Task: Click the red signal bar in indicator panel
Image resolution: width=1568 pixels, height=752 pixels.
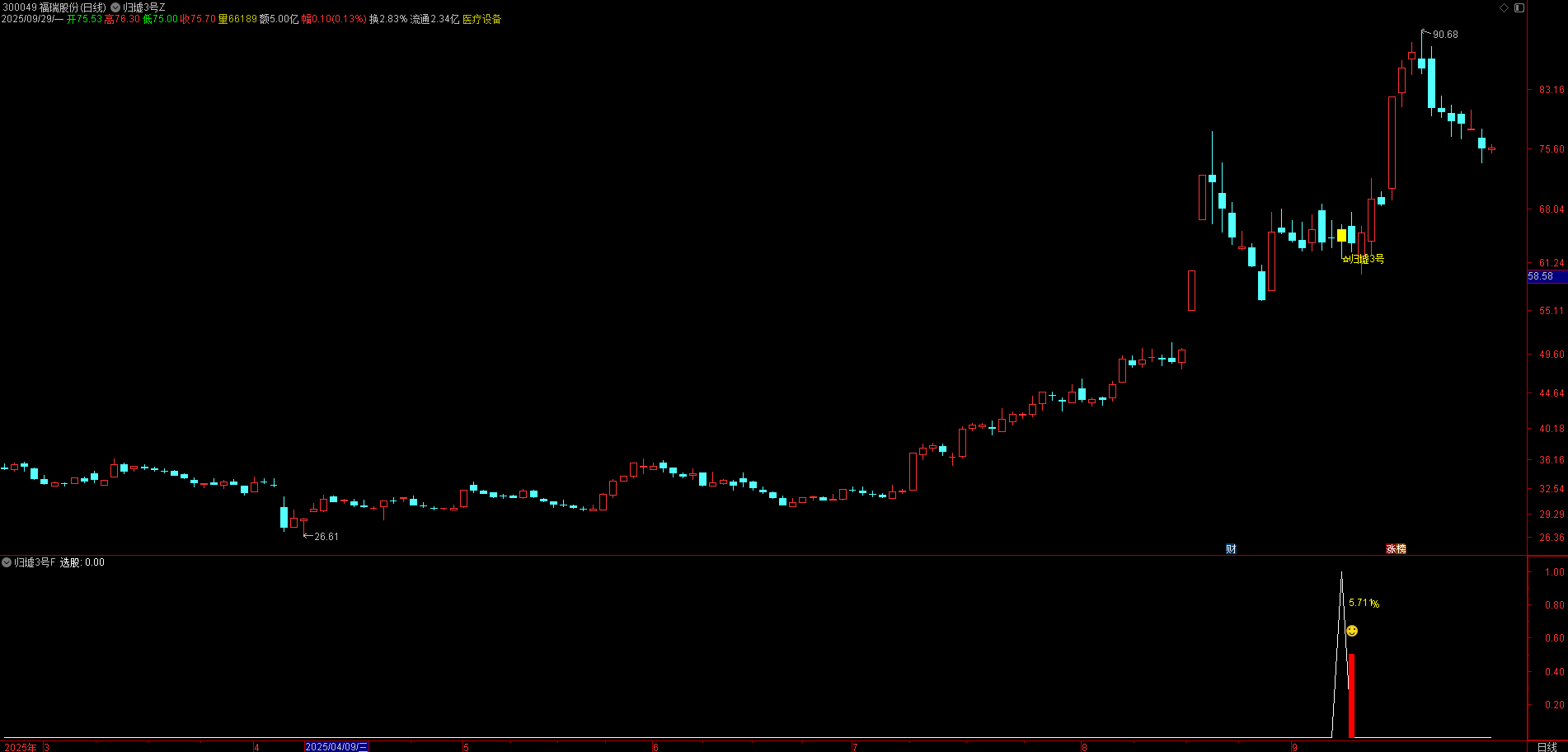Action: tap(1351, 695)
